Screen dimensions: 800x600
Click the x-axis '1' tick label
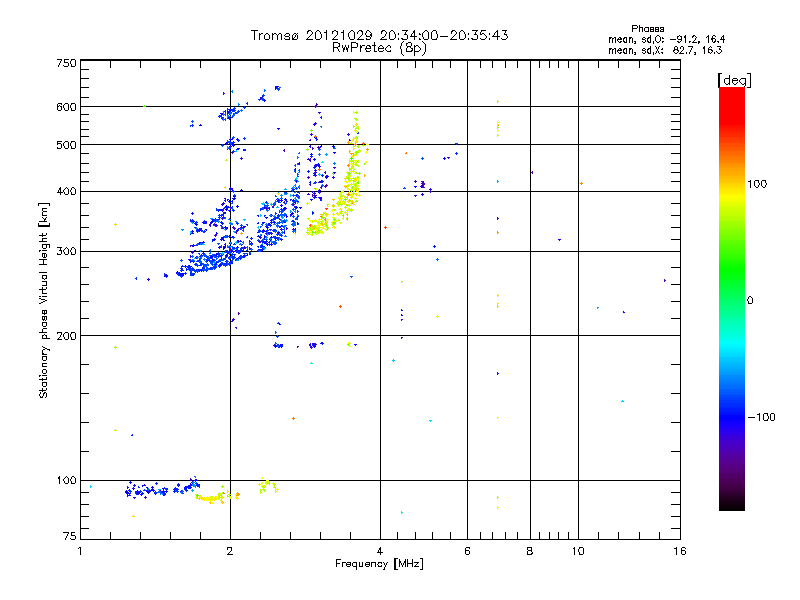[x=80, y=551]
